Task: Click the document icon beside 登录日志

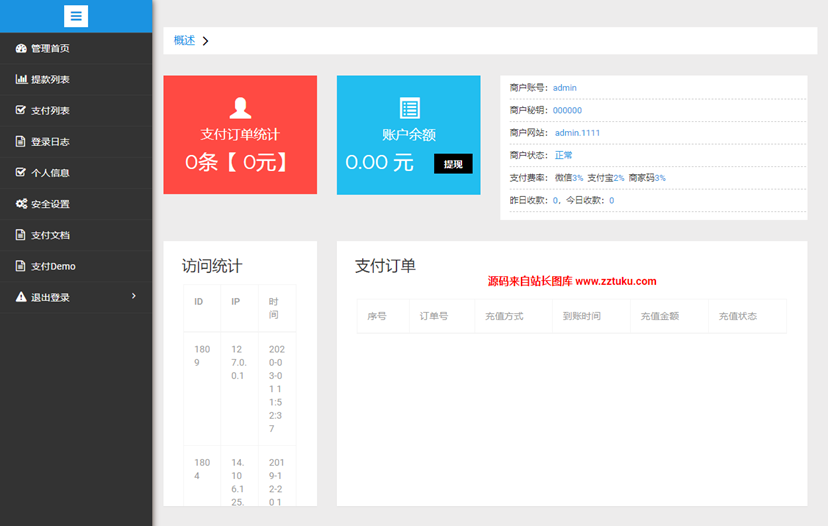Action: [21, 141]
